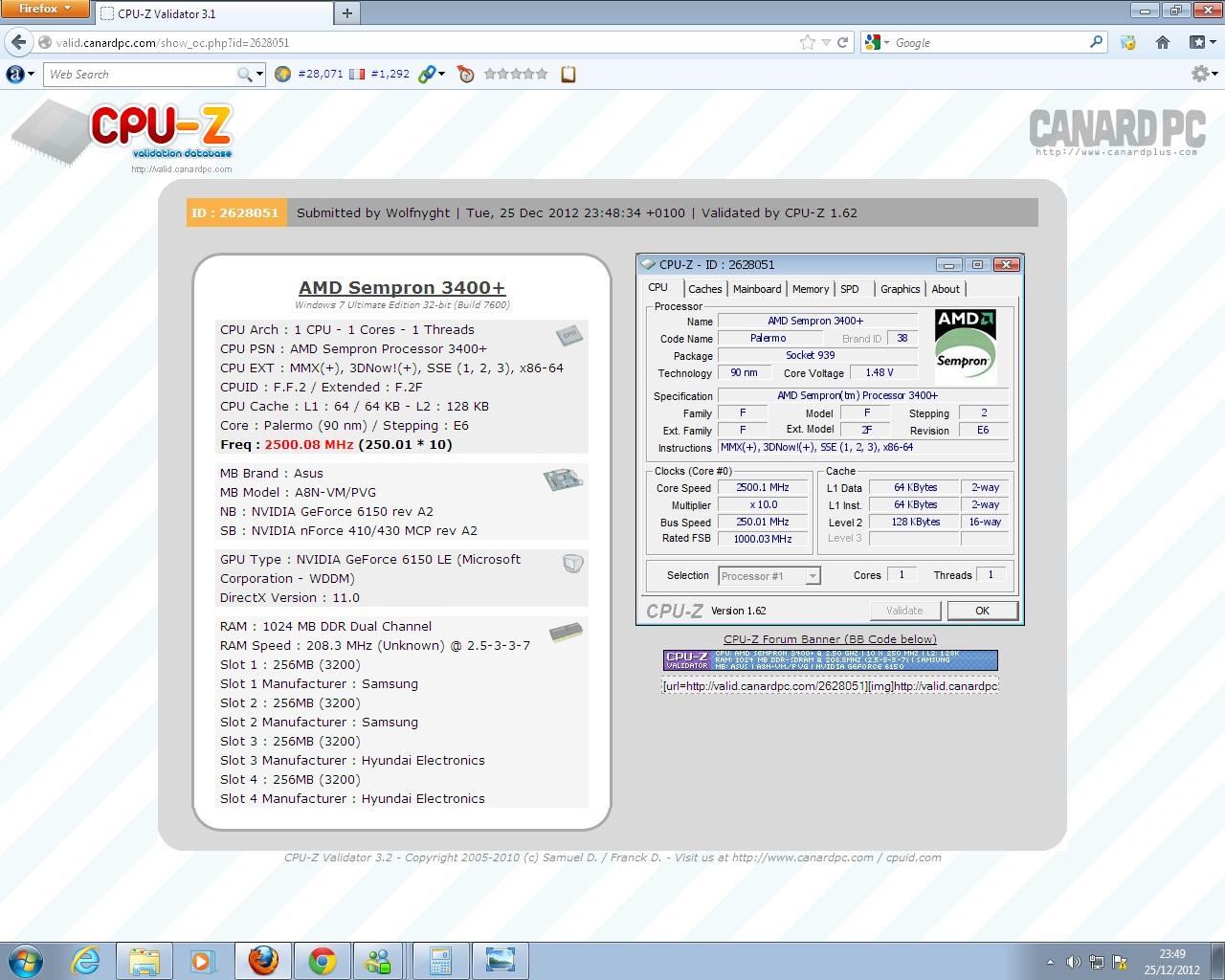Click the address bar URL field

point(416,42)
